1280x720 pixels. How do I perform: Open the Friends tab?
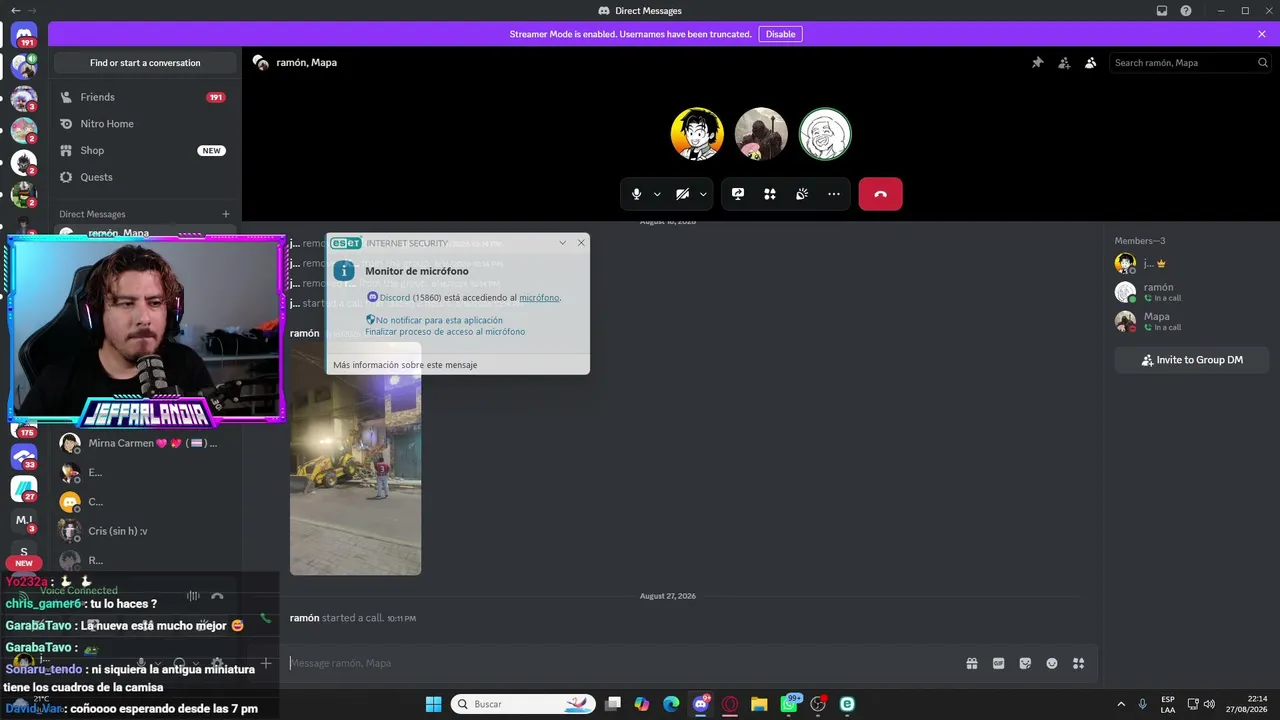point(145,97)
